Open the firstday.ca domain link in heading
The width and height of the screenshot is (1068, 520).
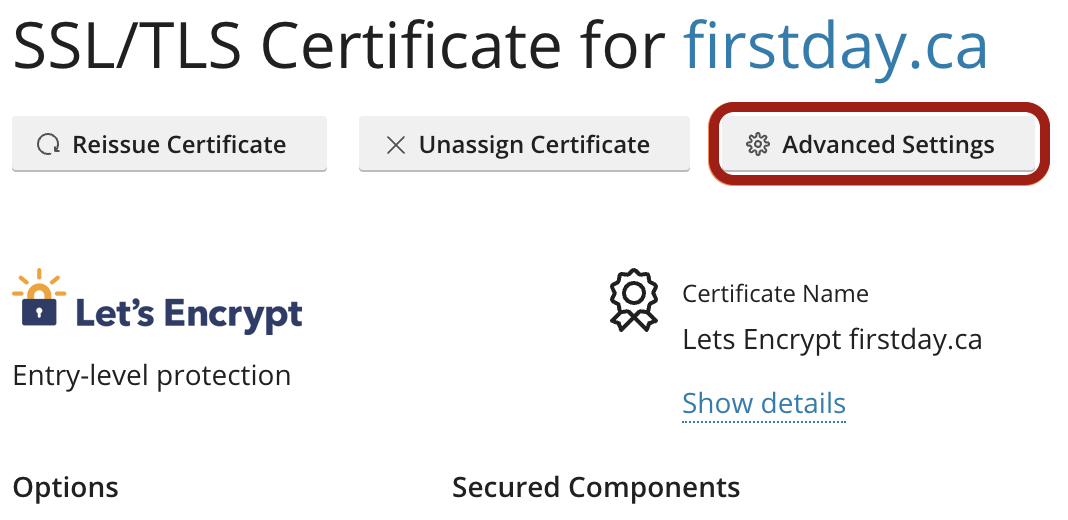(x=836, y=46)
